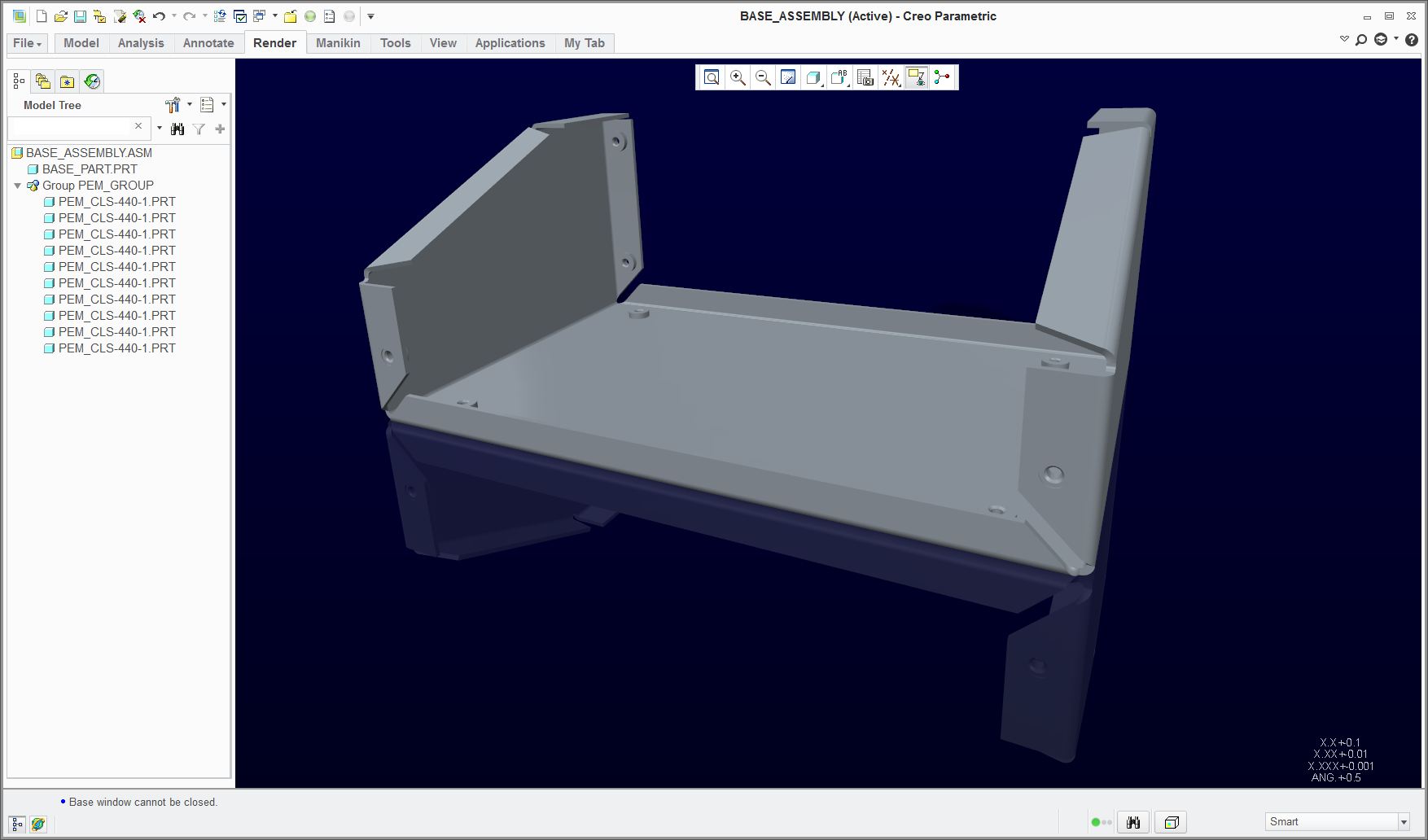Image resolution: width=1428 pixels, height=840 pixels.
Task: Click the search binoculars in Model Tree
Action: click(177, 128)
